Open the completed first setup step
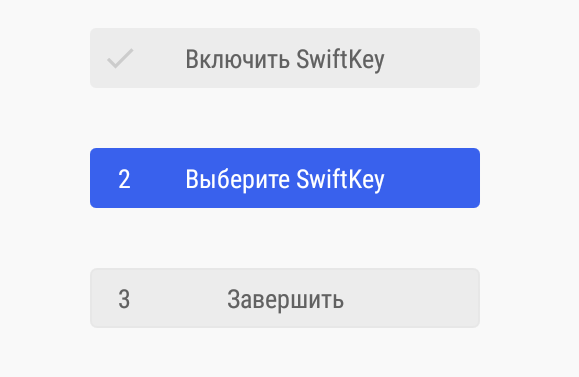This screenshot has width=579, height=377. tap(285, 58)
